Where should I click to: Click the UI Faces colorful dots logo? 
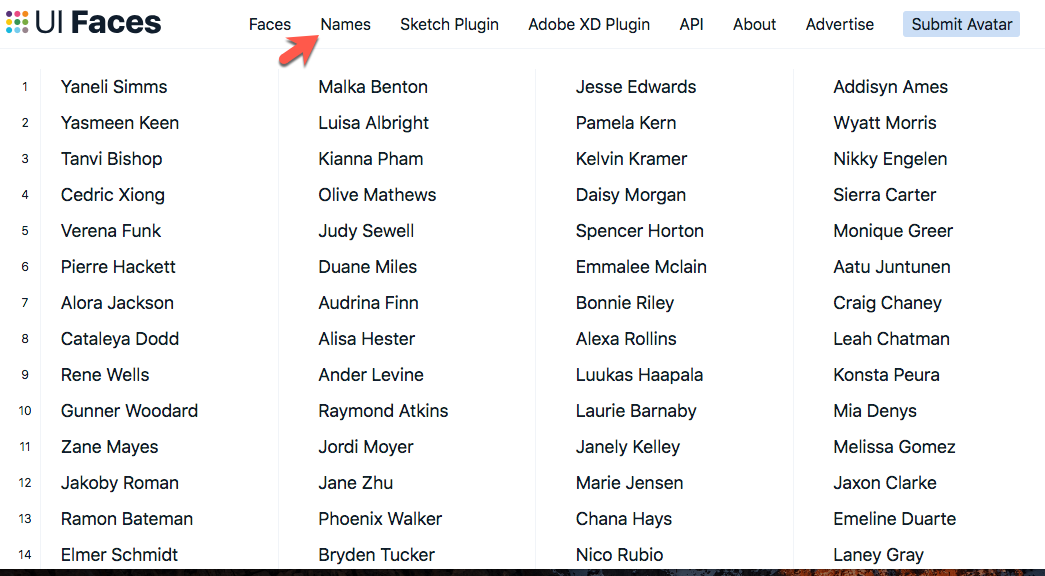(x=17, y=22)
